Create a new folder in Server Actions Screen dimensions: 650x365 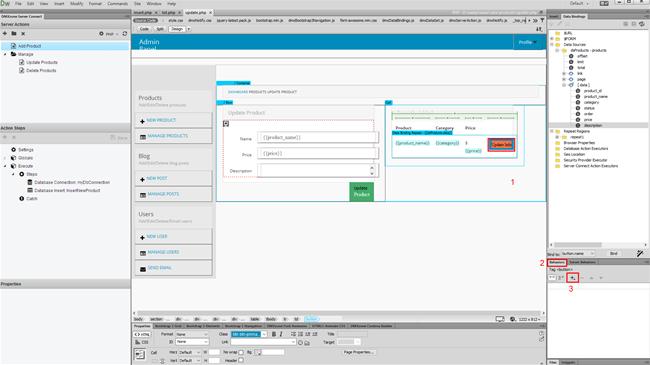[14, 34]
